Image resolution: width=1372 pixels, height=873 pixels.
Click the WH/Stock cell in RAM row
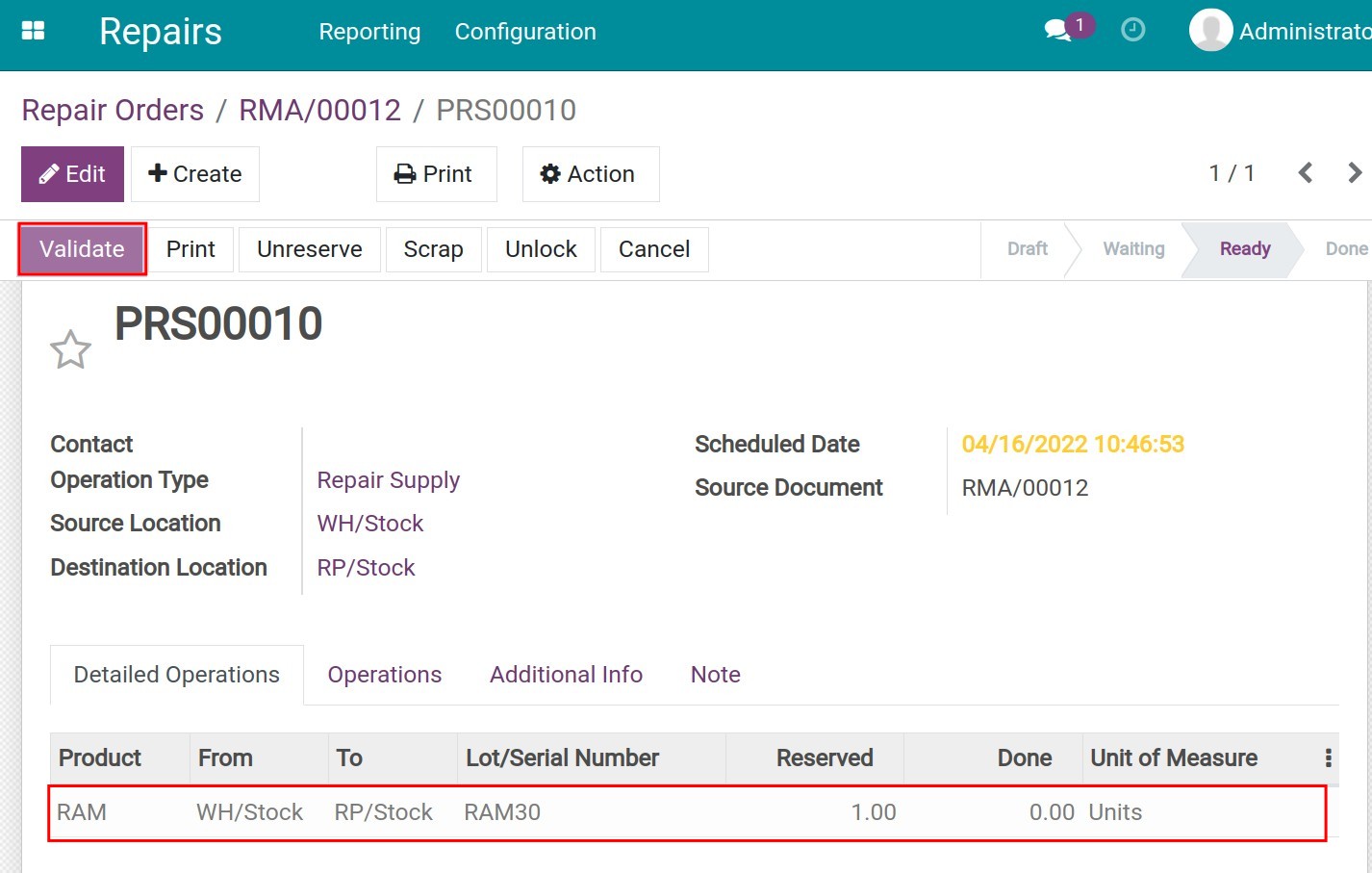point(249,812)
